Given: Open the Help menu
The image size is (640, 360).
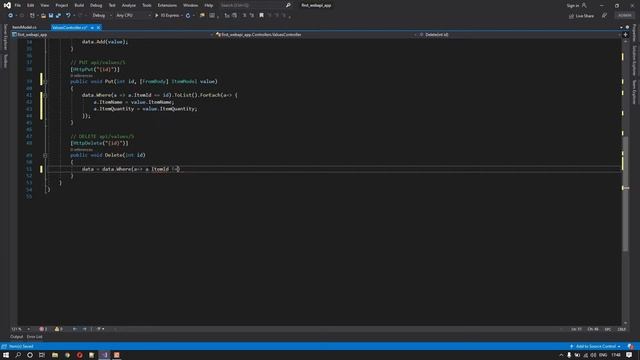Looking at the screenshot, I should [209, 5].
